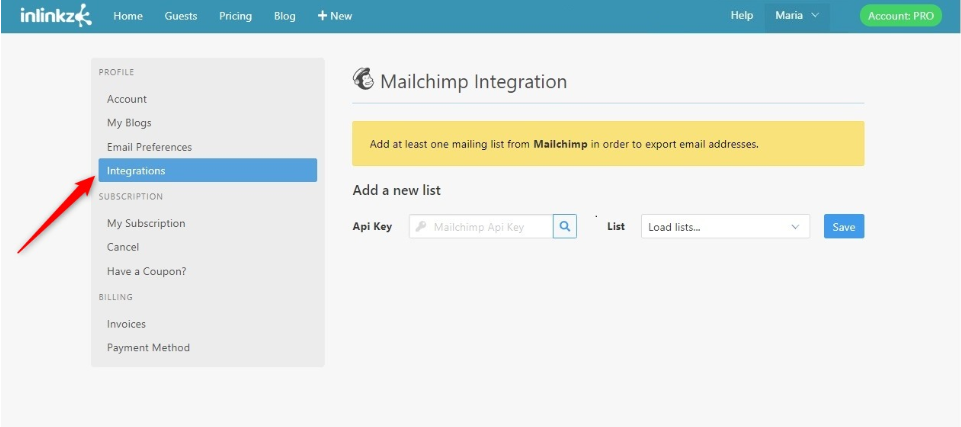Click the API key search magnifier icon
This screenshot has height=427, width=961.
564,227
